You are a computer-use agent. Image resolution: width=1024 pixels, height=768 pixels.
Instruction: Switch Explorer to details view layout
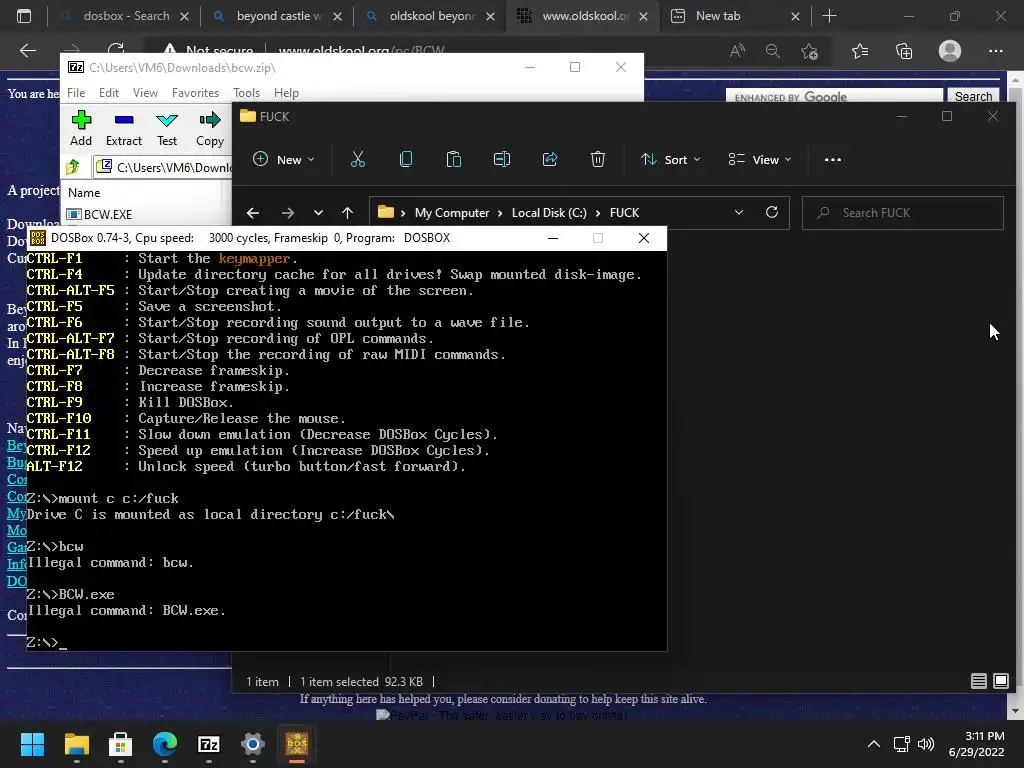pos(978,681)
